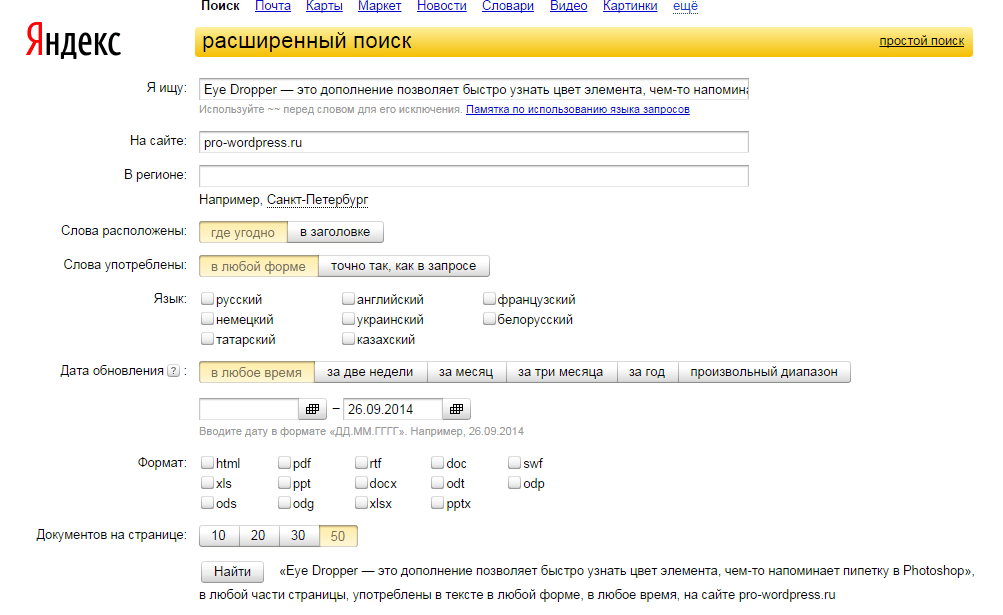Choose 'за месяц' update date

[466, 372]
